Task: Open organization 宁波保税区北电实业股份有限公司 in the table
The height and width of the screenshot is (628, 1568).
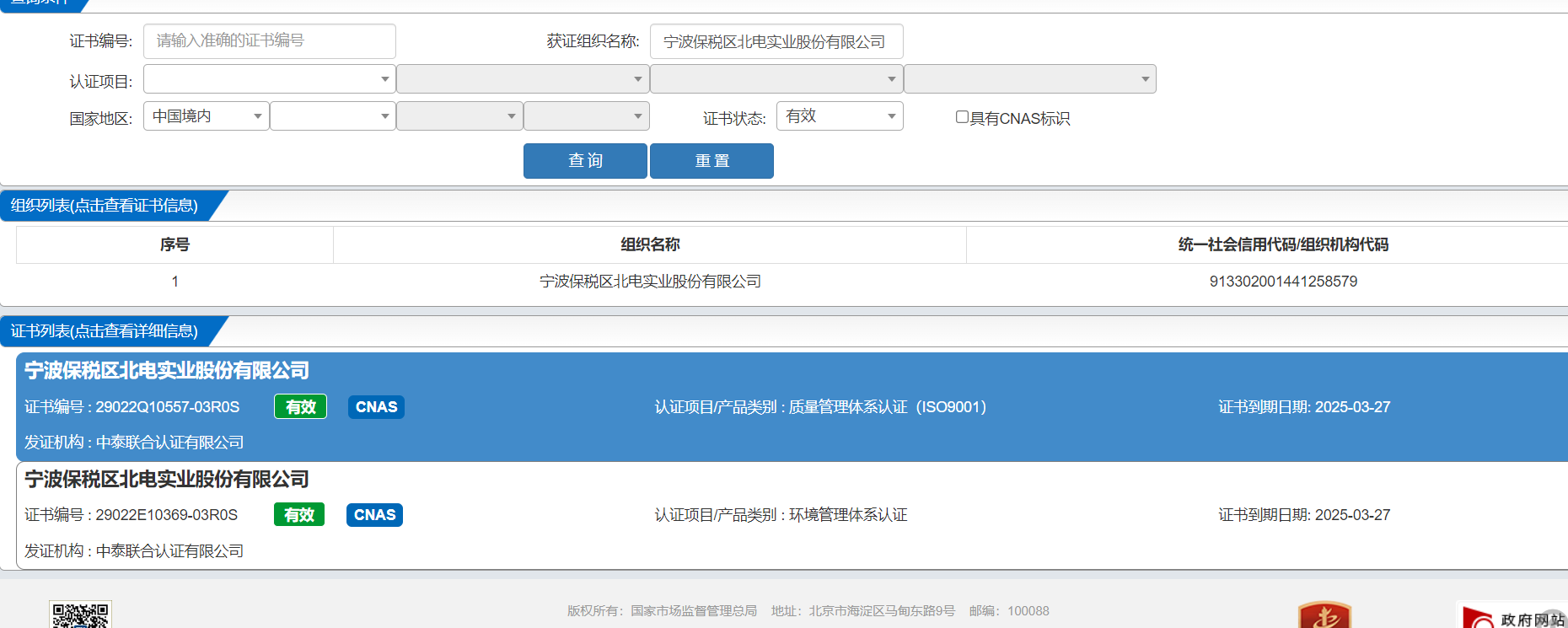Action: [650, 282]
